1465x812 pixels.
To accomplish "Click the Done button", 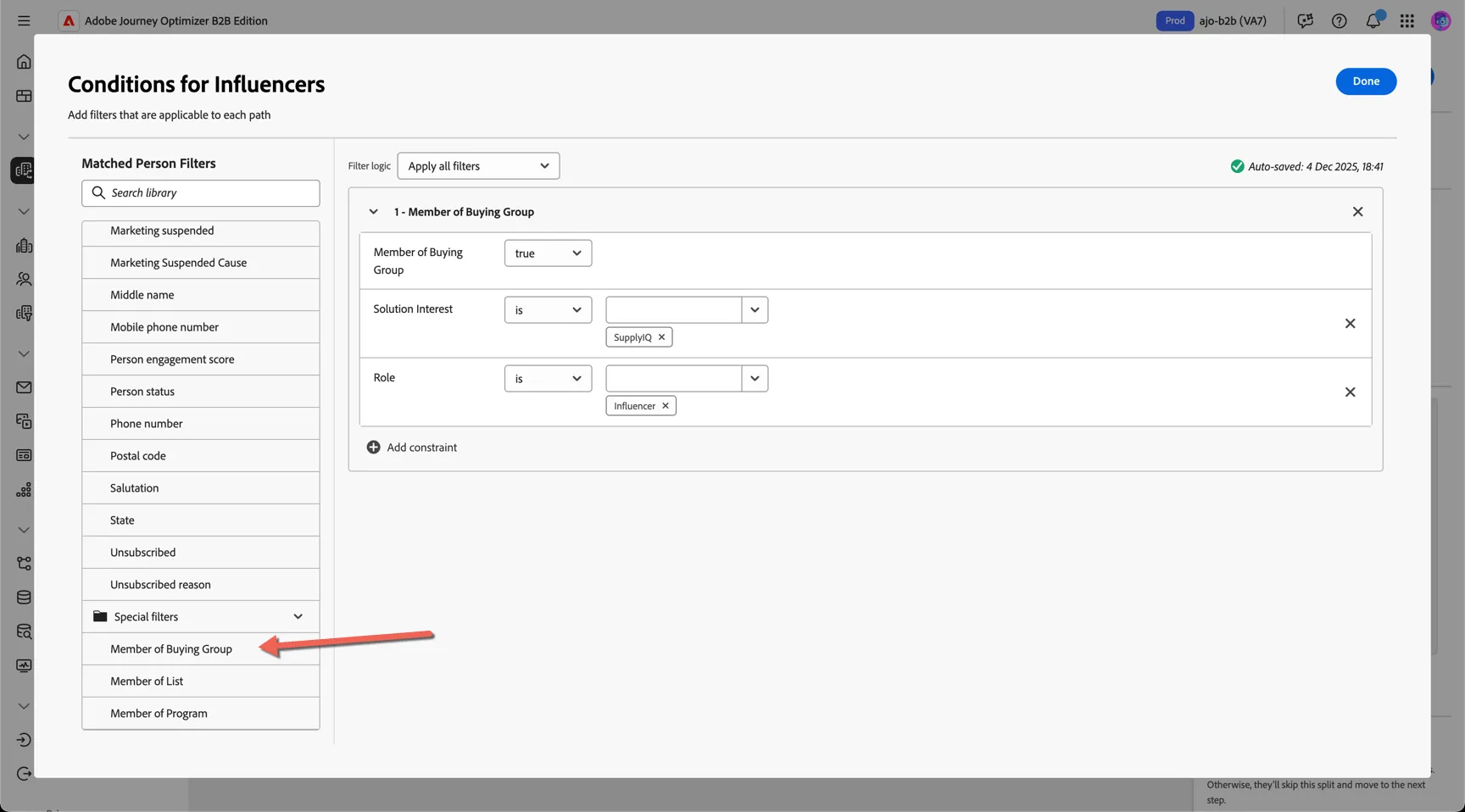I will (x=1366, y=81).
